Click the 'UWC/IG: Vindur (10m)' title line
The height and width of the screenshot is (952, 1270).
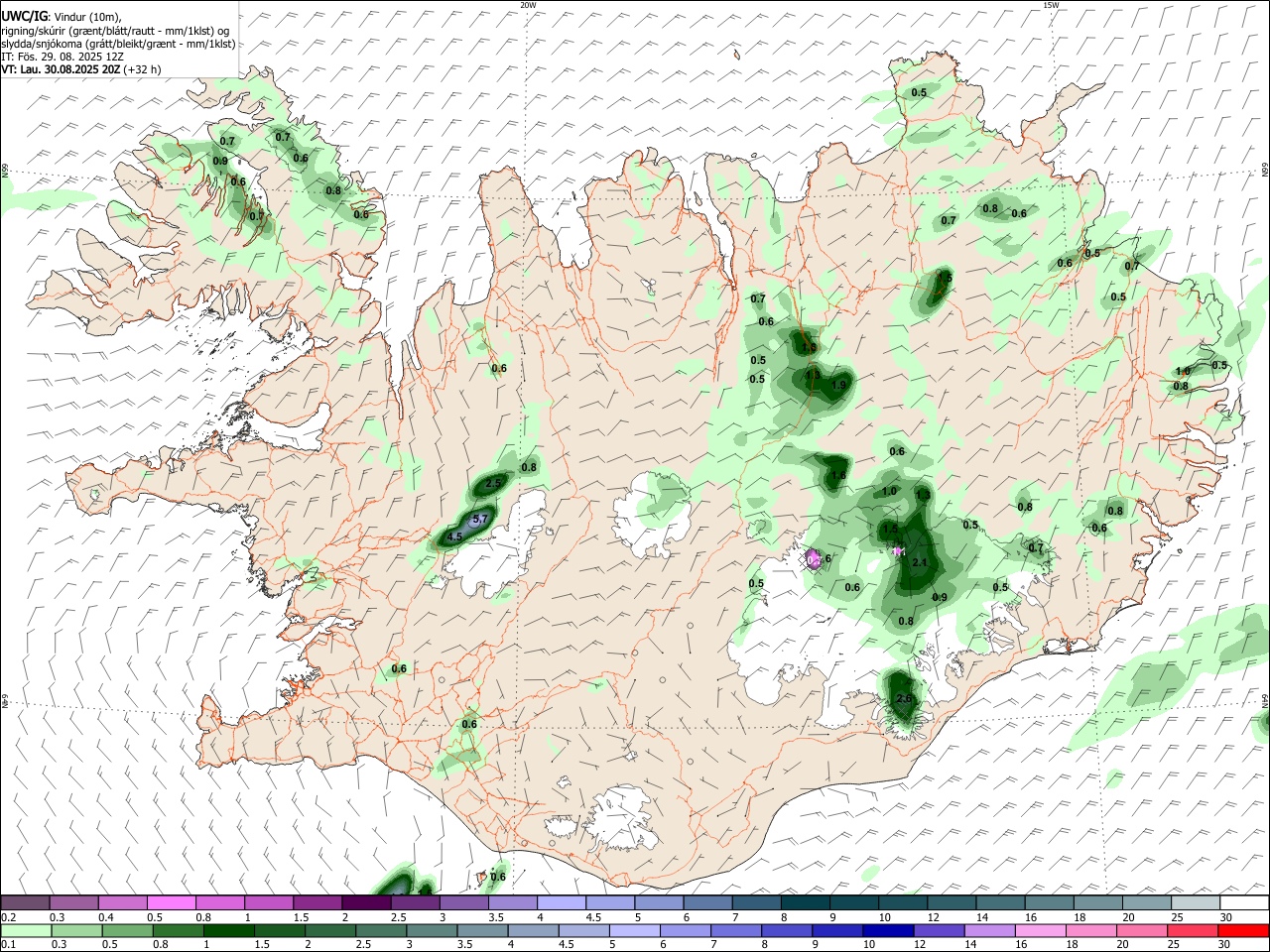[62, 17]
